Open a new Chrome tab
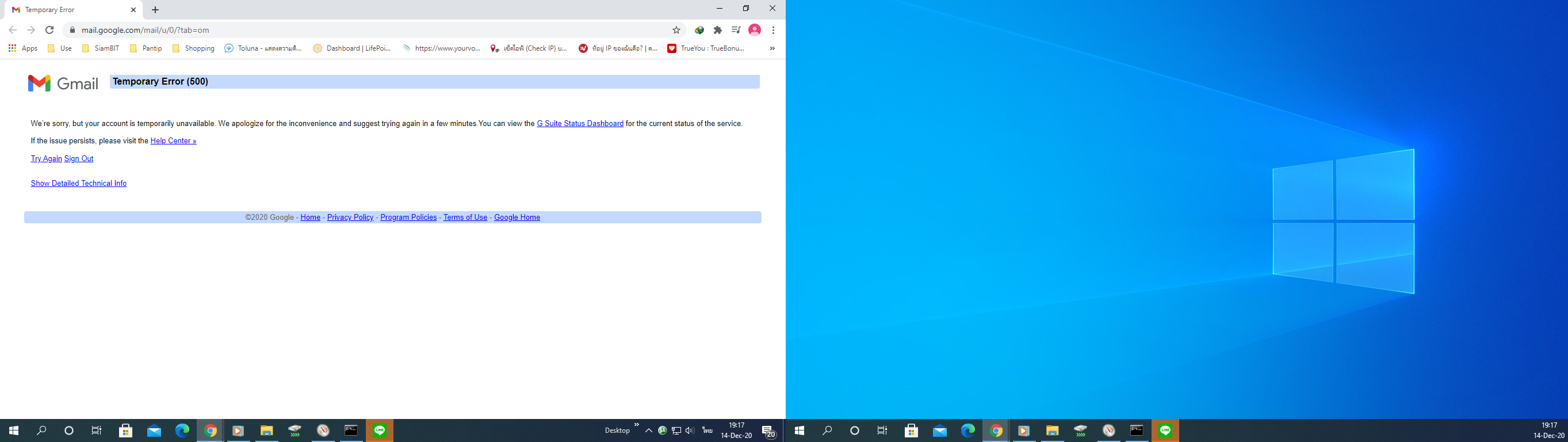This screenshot has width=1568, height=442. [x=155, y=10]
